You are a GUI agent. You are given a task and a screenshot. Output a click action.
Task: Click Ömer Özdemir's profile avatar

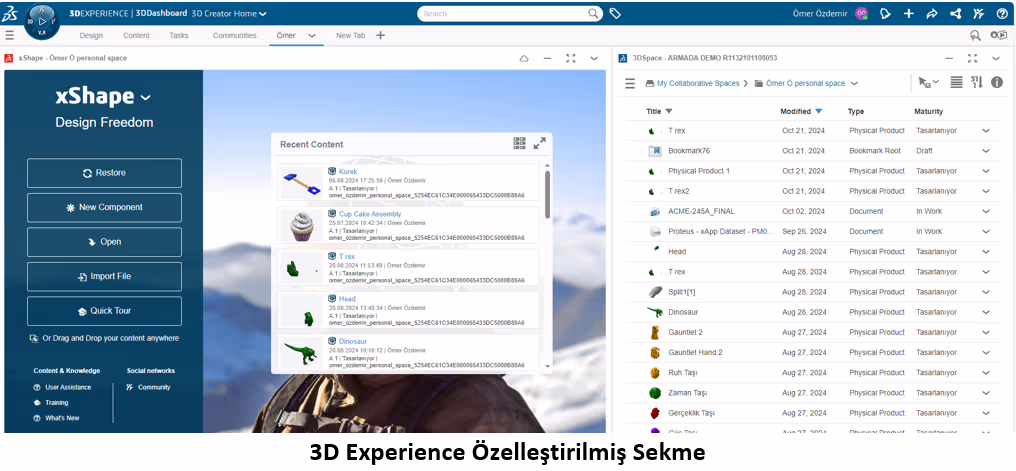coord(861,14)
